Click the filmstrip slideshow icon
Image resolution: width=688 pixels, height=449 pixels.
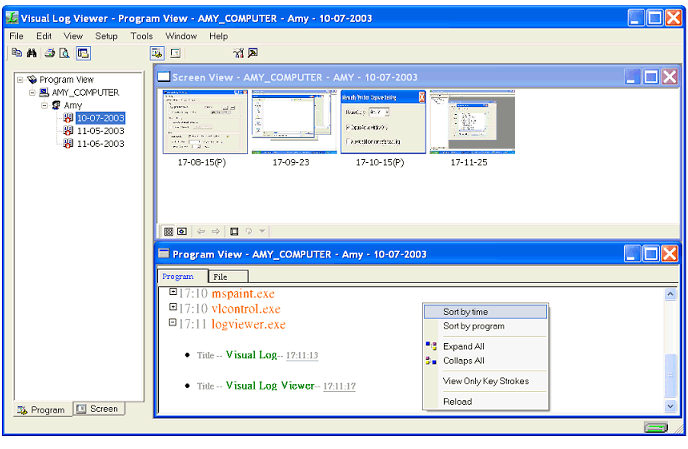coord(234,231)
